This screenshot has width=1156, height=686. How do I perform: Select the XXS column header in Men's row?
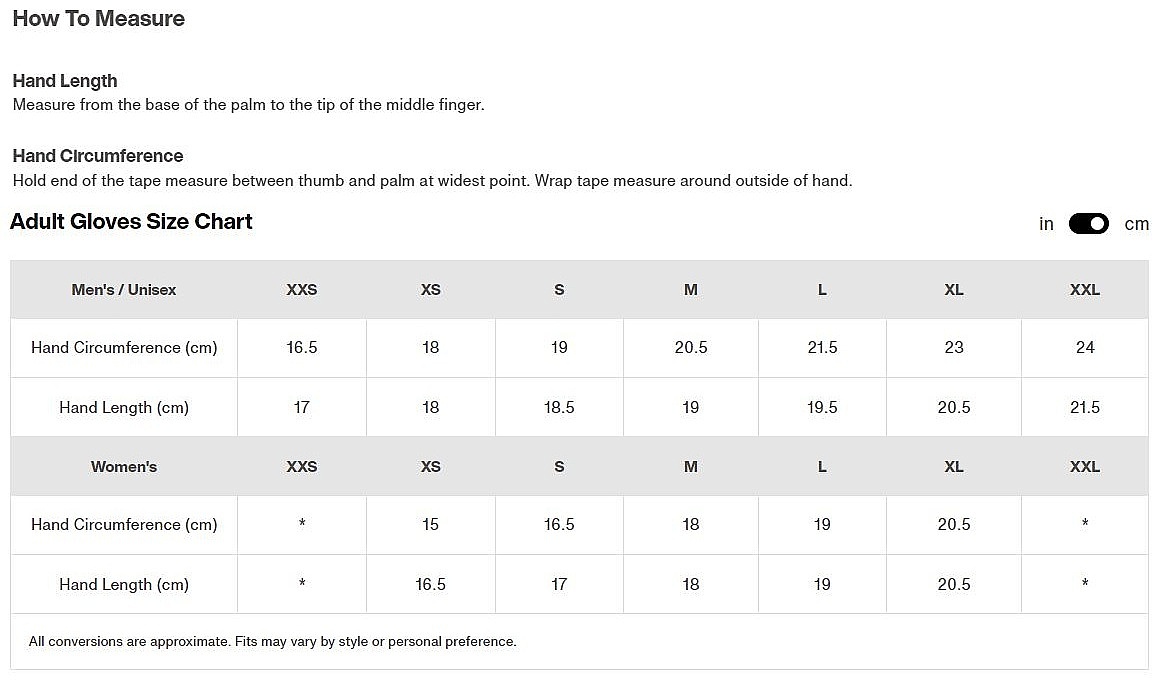tap(302, 290)
